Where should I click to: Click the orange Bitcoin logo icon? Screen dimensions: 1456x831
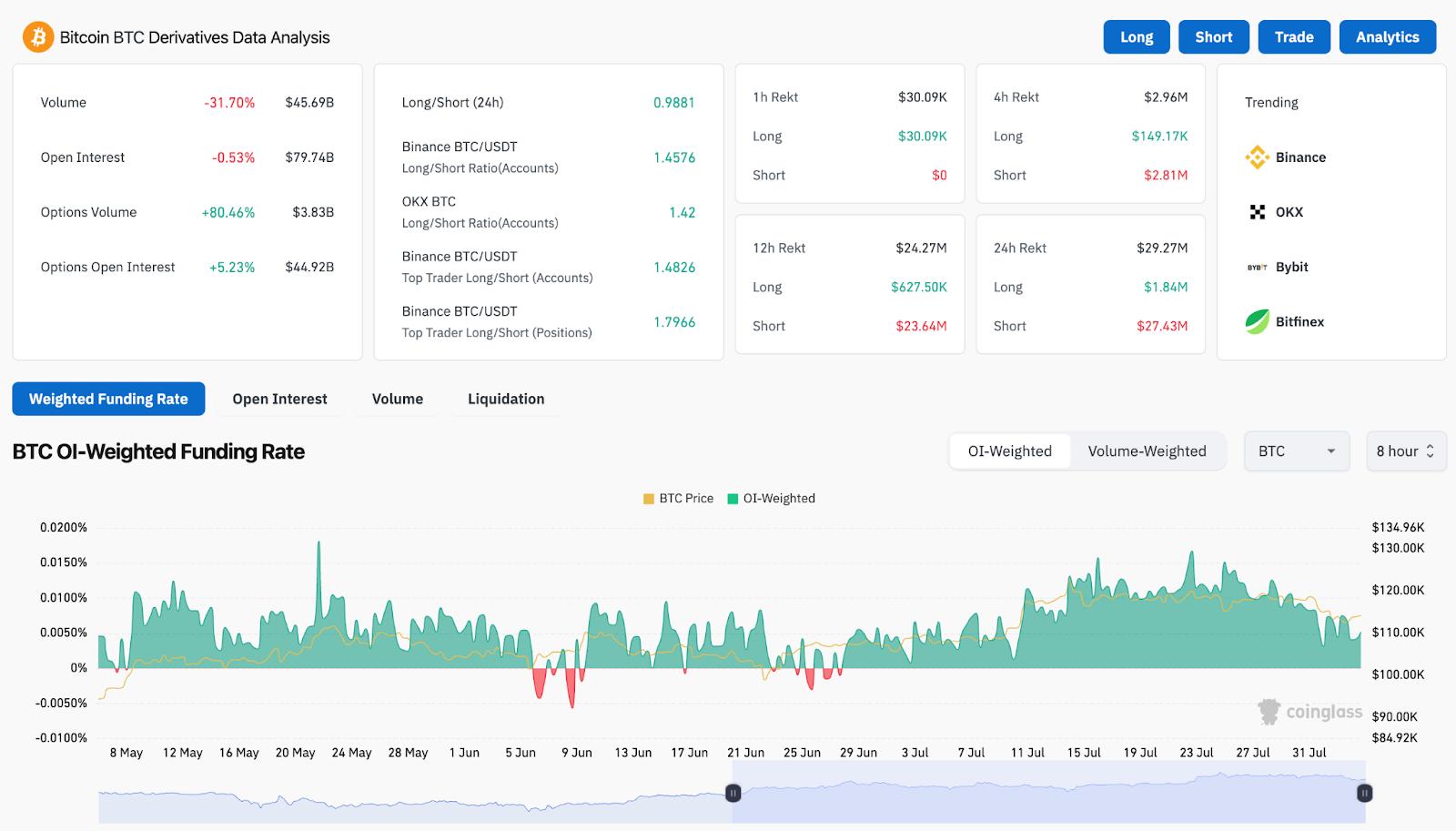[x=38, y=37]
